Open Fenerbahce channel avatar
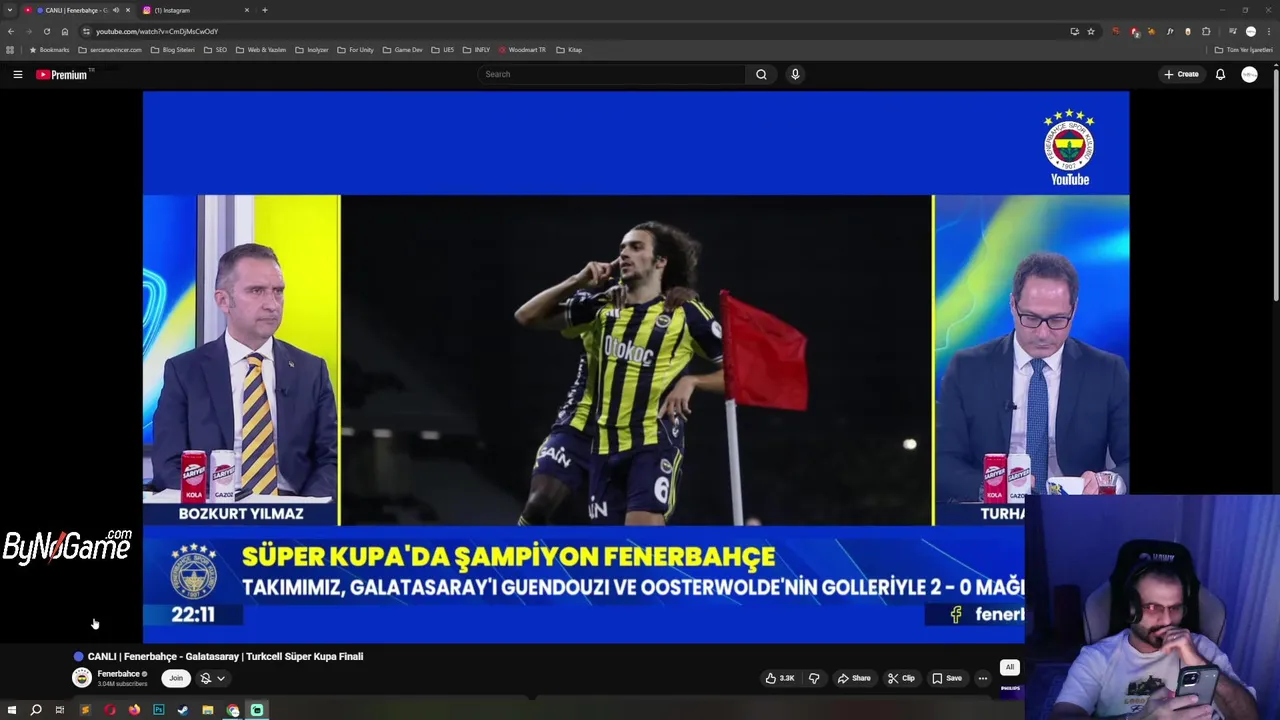 82,678
